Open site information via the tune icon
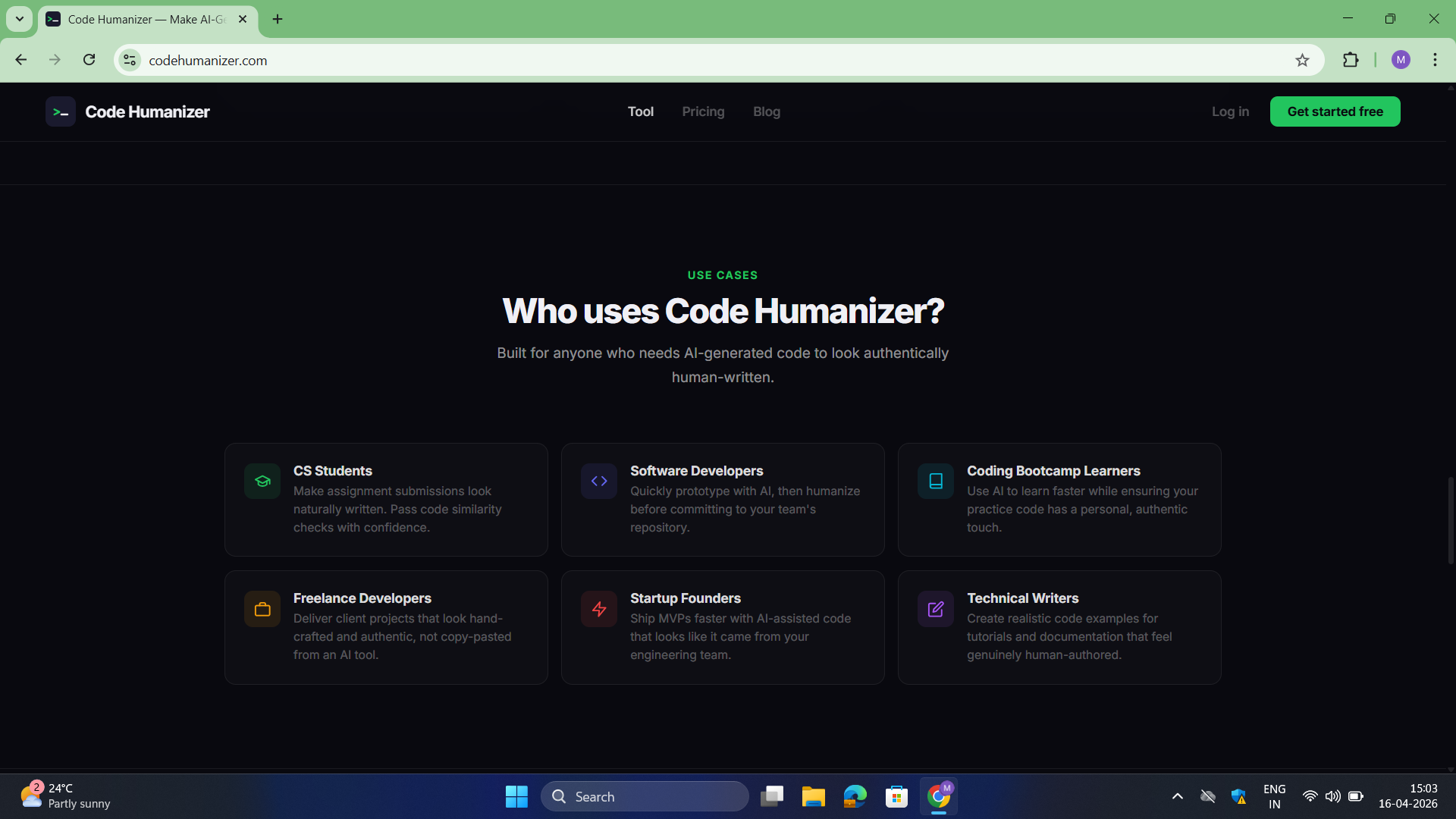The height and width of the screenshot is (819, 1456). click(129, 60)
